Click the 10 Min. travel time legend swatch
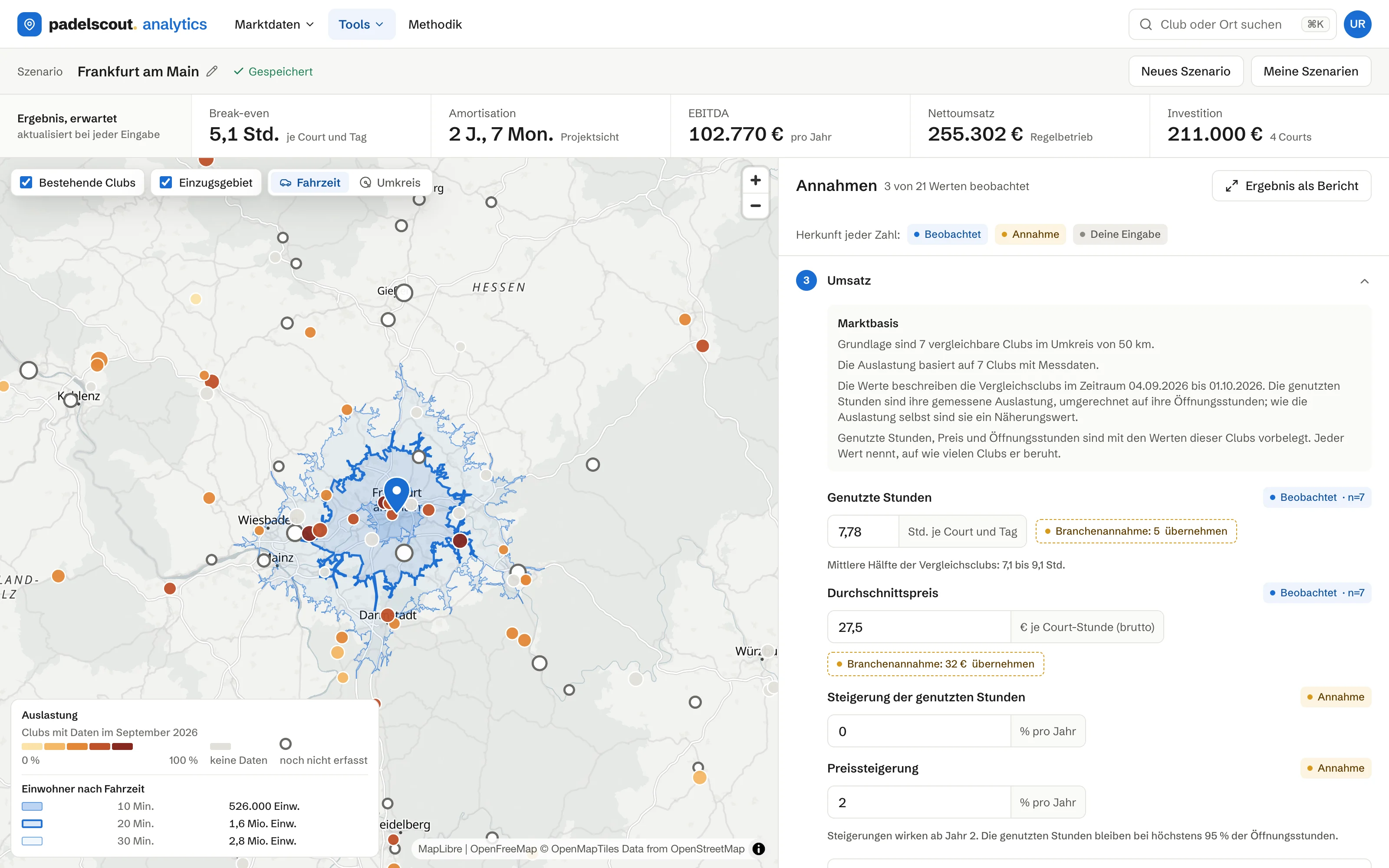Viewport: 1389px width, 868px height. point(32,806)
